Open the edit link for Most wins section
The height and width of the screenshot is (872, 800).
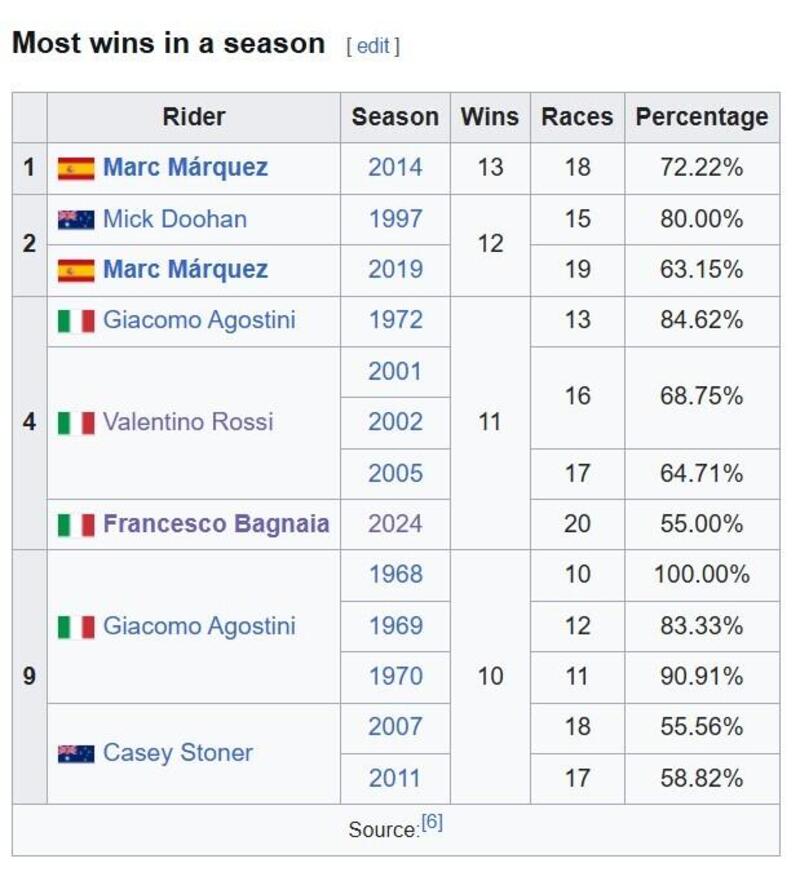(373, 46)
